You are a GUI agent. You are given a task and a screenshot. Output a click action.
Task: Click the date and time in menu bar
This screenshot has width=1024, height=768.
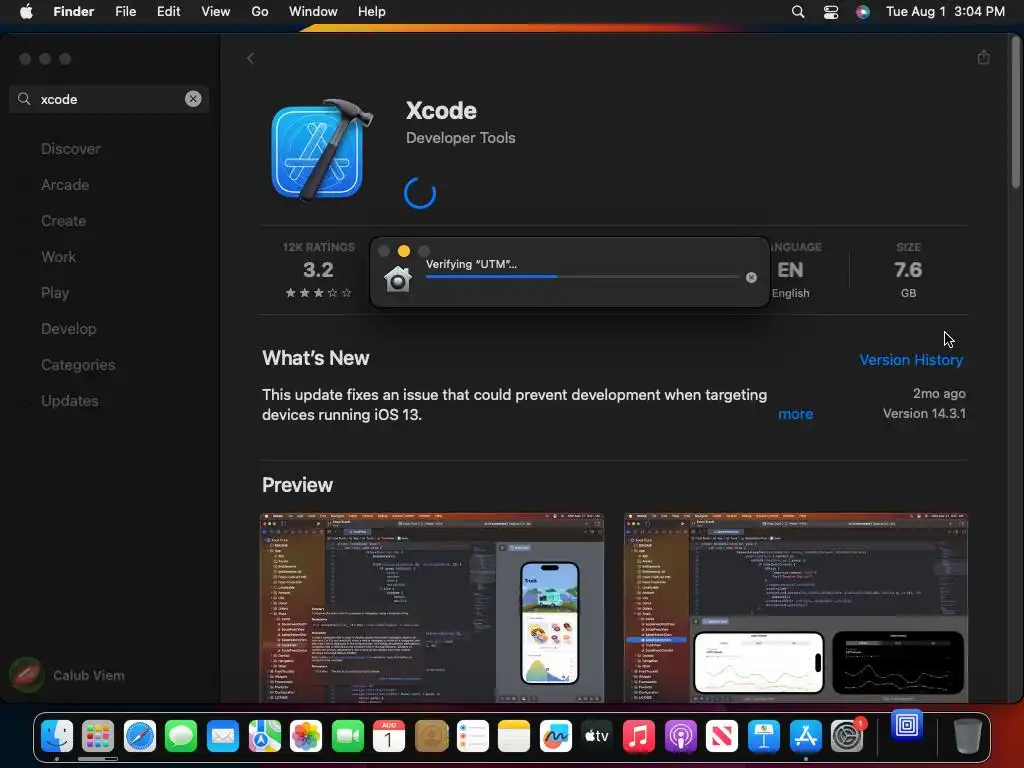[945, 12]
